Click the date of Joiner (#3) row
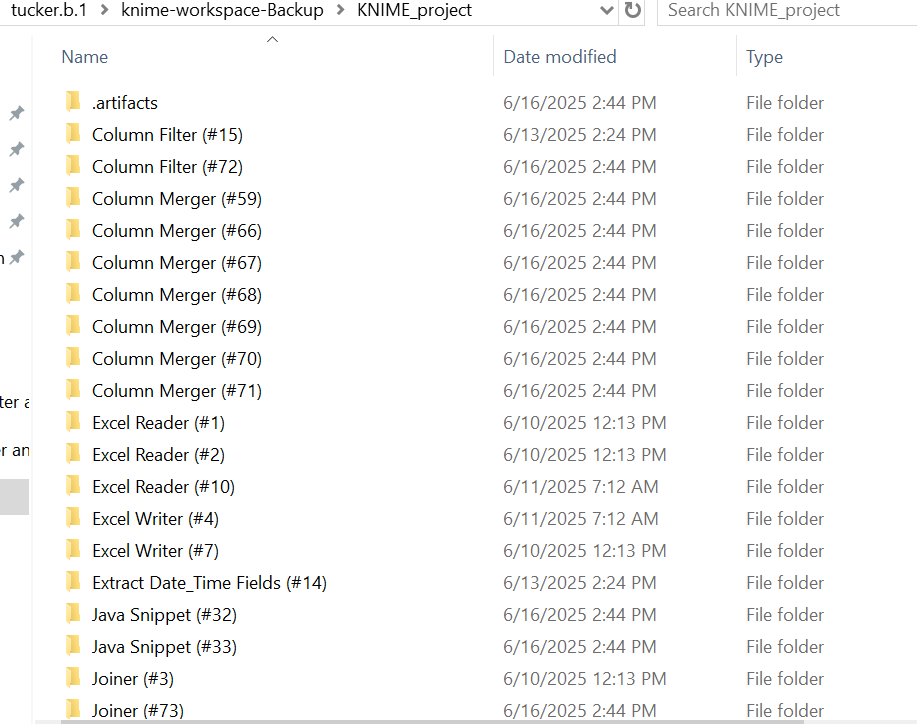This screenshot has height=724, width=917. [x=584, y=678]
